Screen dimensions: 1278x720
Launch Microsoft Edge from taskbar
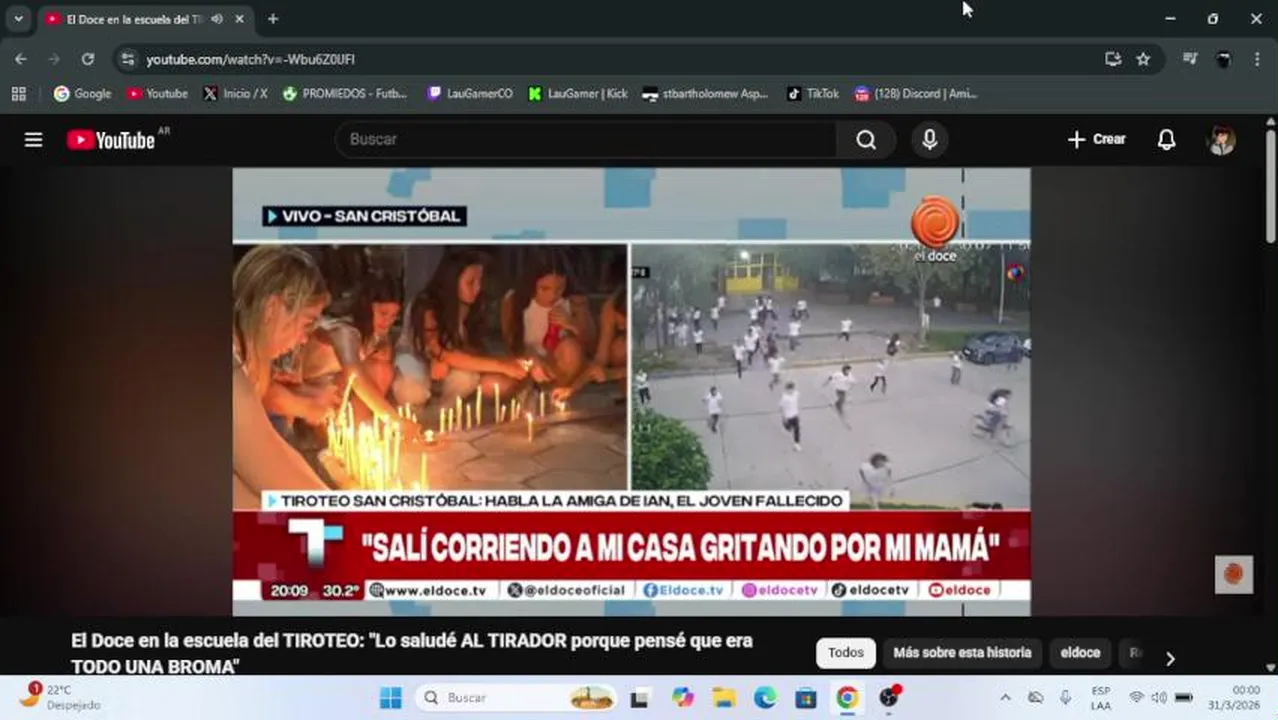click(x=765, y=697)
